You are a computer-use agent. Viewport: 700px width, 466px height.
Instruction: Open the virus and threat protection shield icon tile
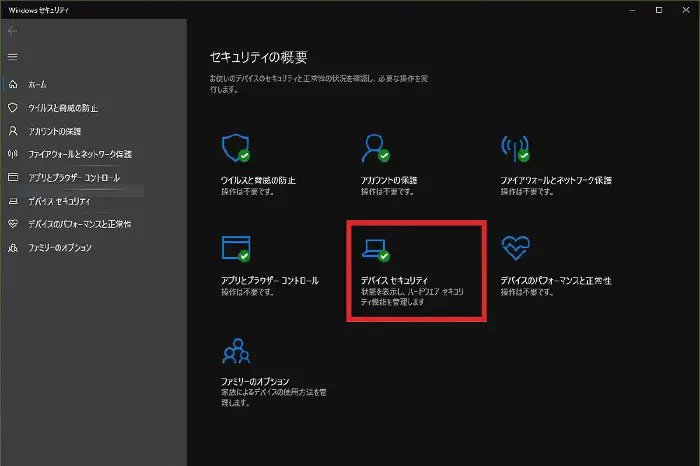click(234, 148)
